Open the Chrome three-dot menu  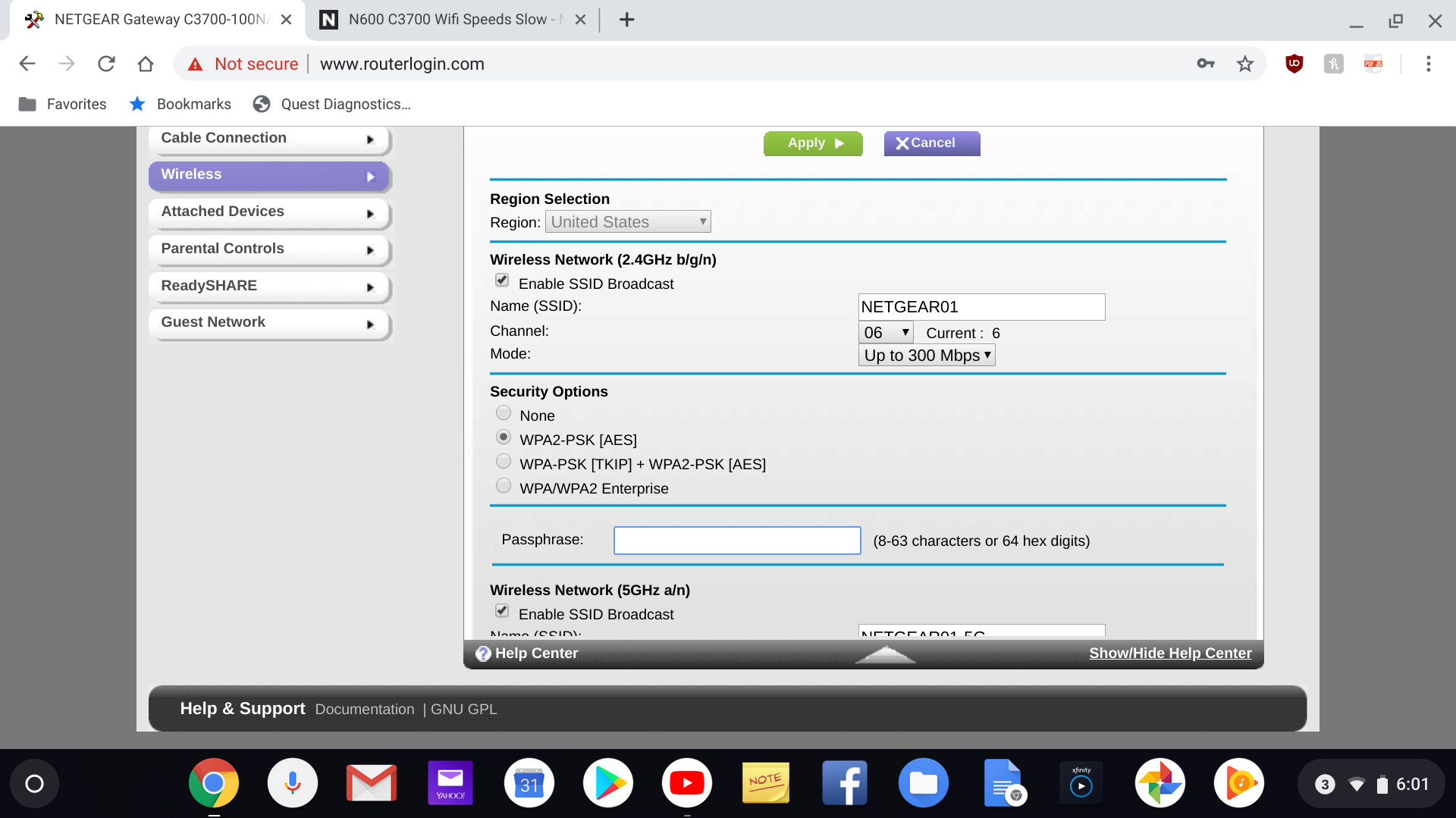click(x=1428, y=64)
